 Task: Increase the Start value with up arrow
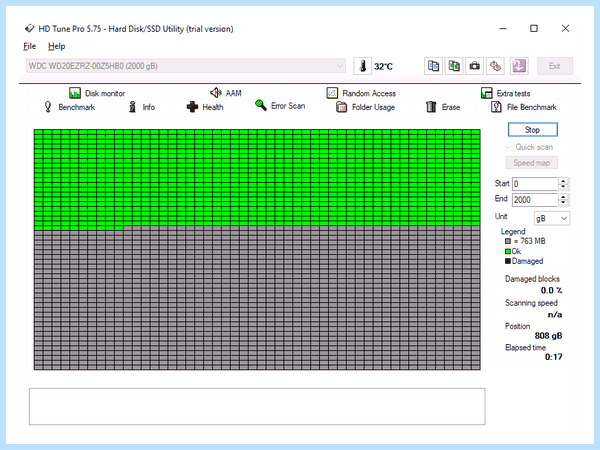[563, 181]
